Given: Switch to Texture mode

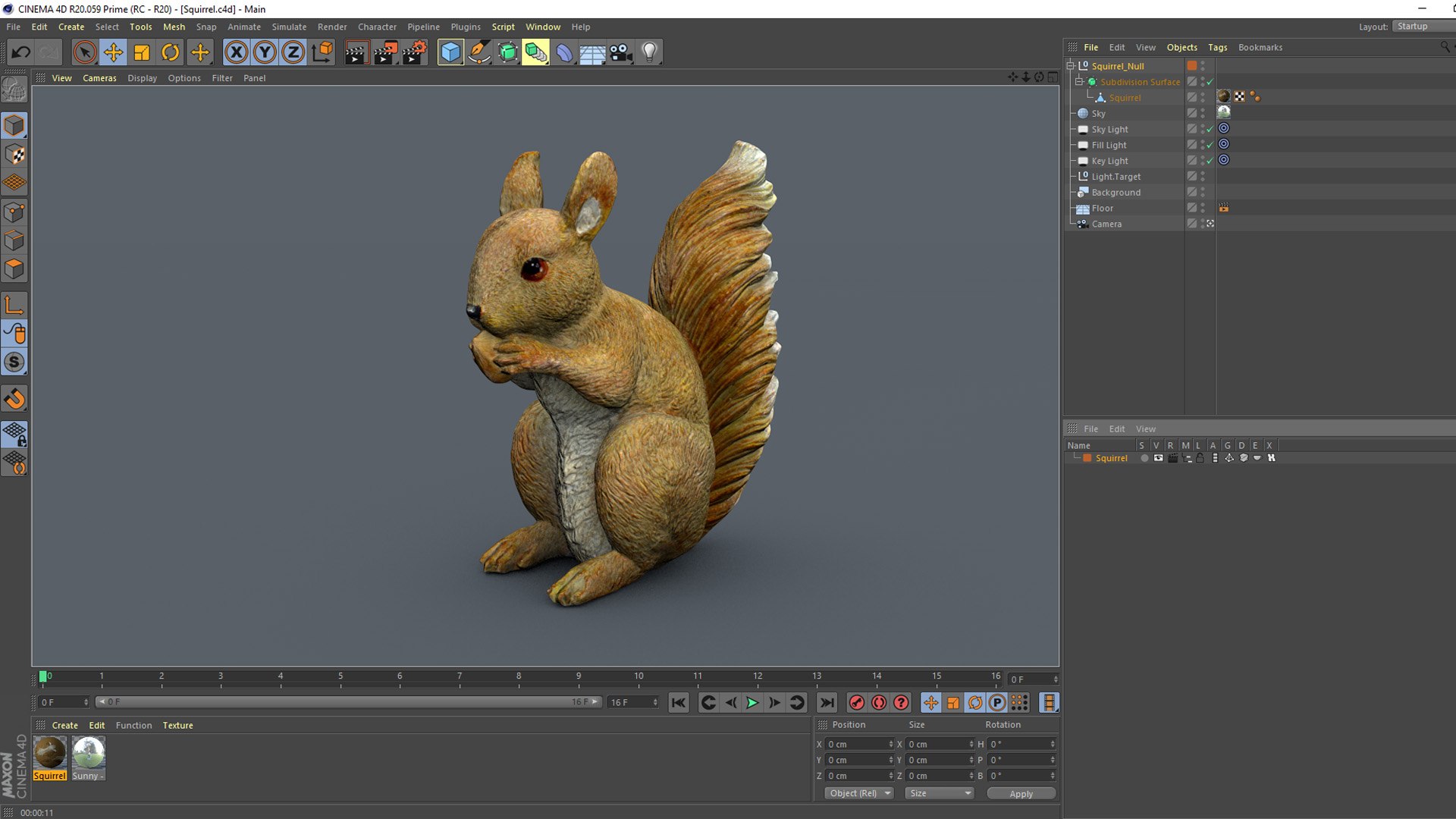Looking at the screenshot, I should click(x=14, y=155).
